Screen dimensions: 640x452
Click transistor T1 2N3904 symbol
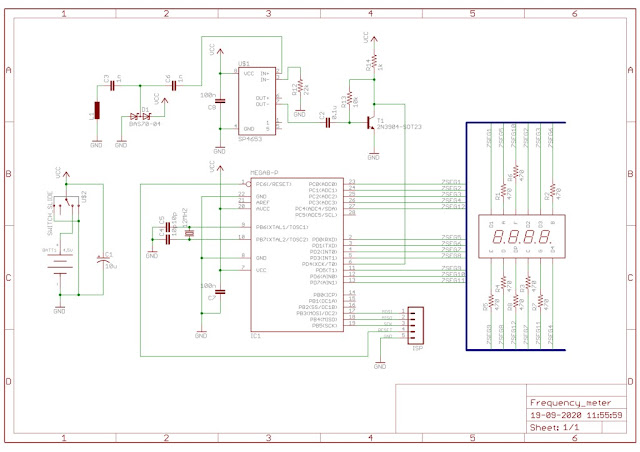click(371, 122)
